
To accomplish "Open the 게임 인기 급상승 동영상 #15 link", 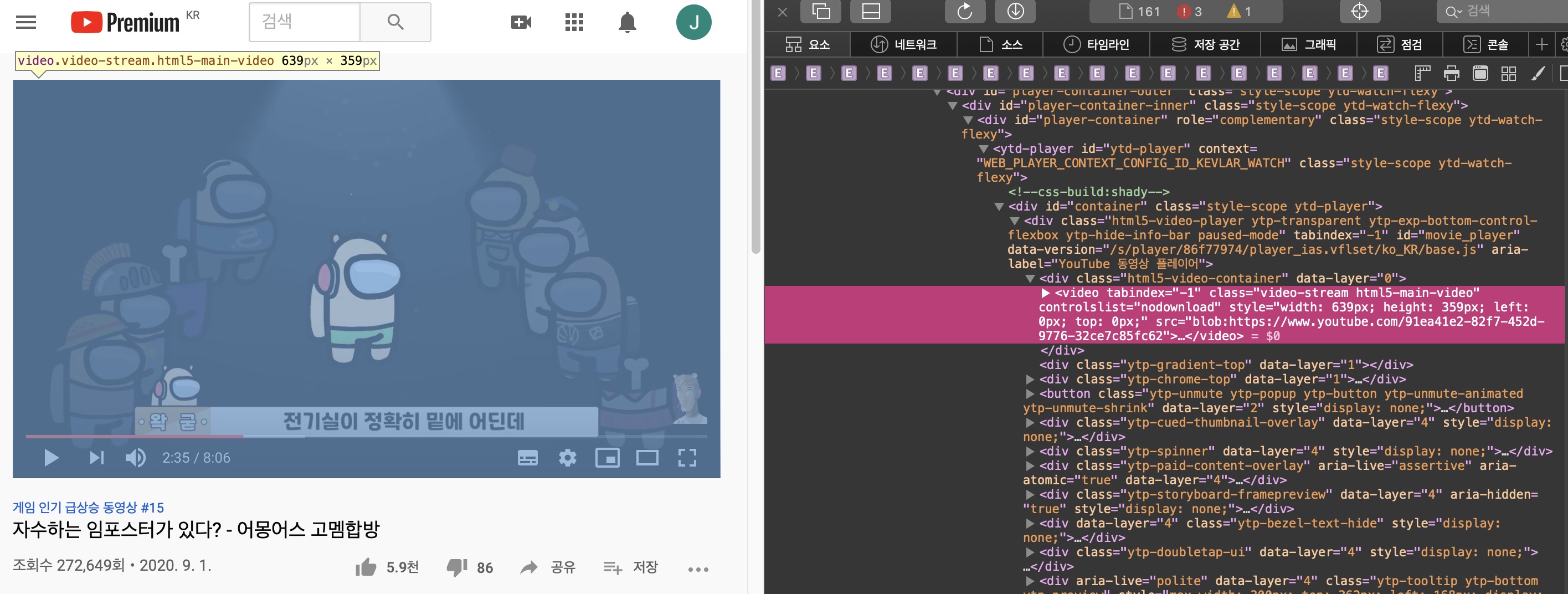I will click(x=88, y=508).
